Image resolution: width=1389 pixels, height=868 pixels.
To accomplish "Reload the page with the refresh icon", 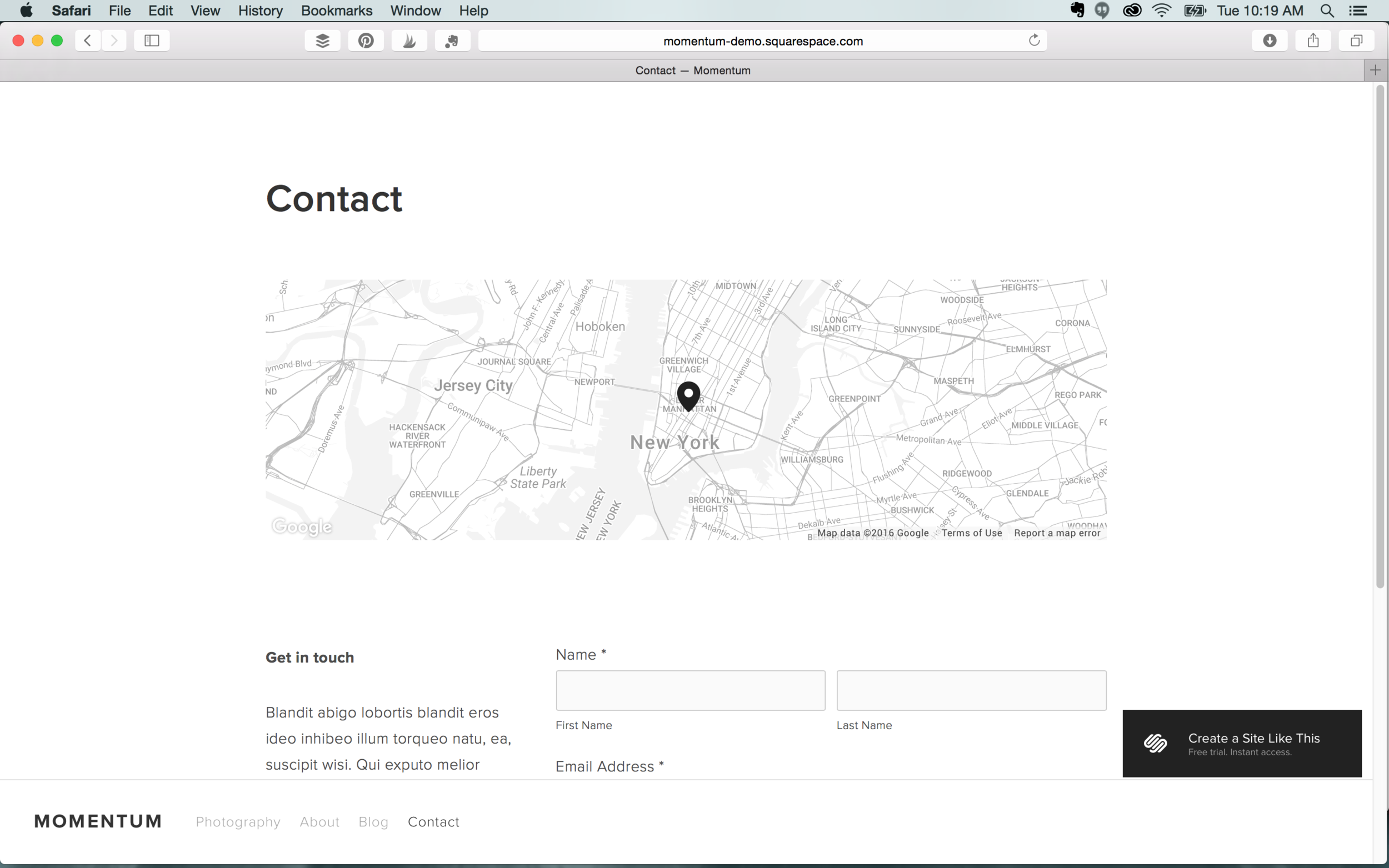I will pos(1034,40).
